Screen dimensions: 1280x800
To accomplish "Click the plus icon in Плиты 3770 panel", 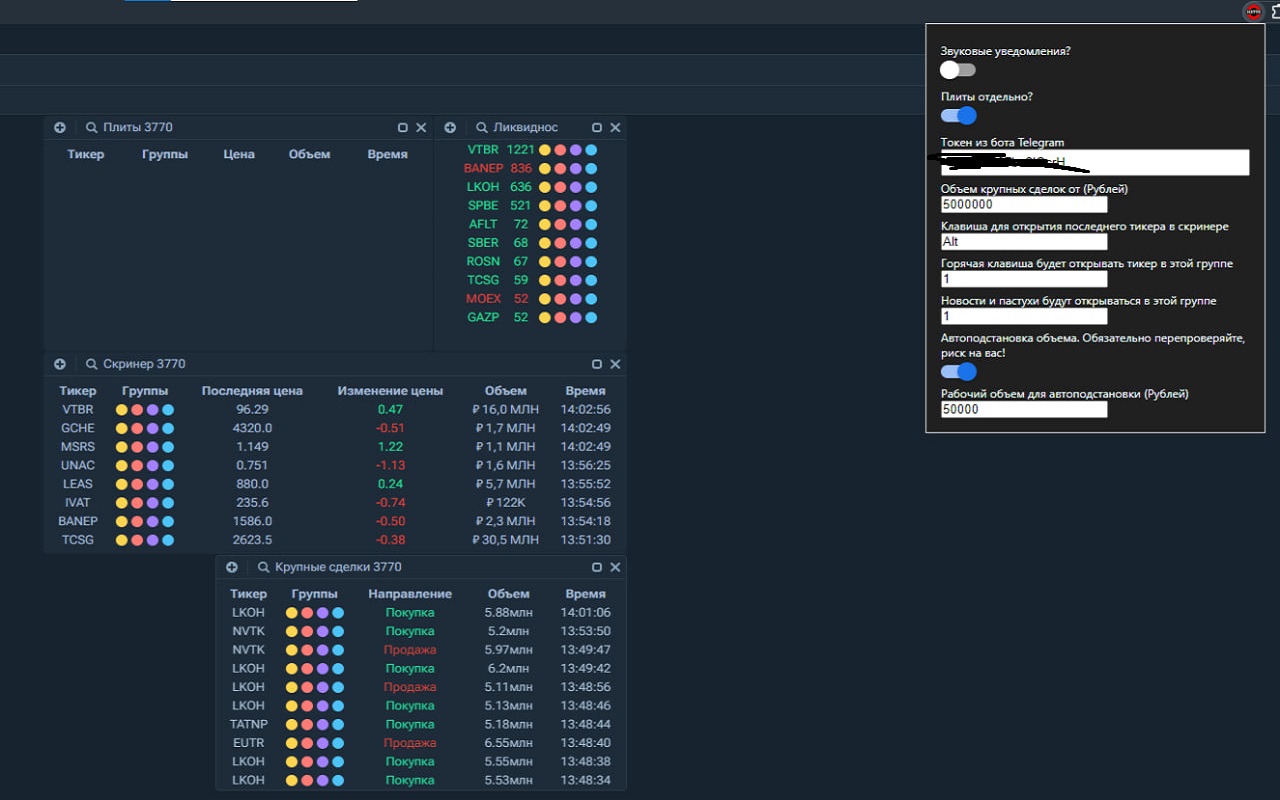I will click(x=60, y=128).
